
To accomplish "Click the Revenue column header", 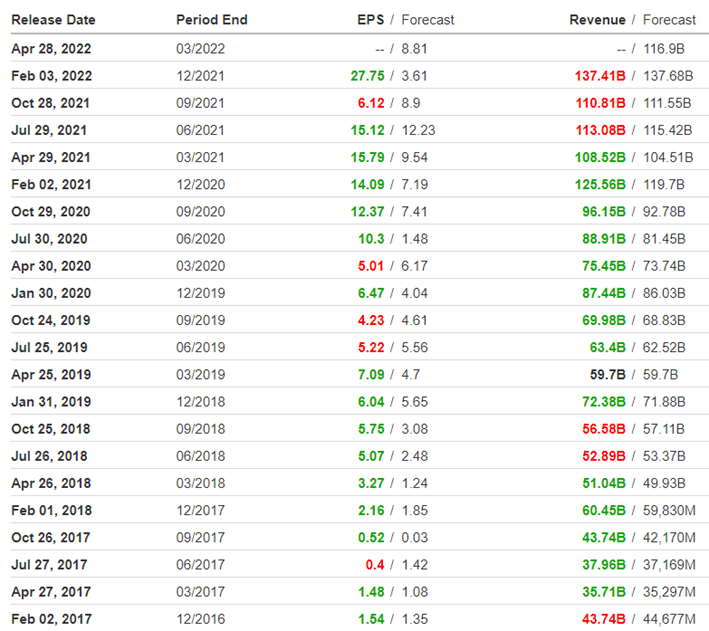I will [x=597, y=20].
